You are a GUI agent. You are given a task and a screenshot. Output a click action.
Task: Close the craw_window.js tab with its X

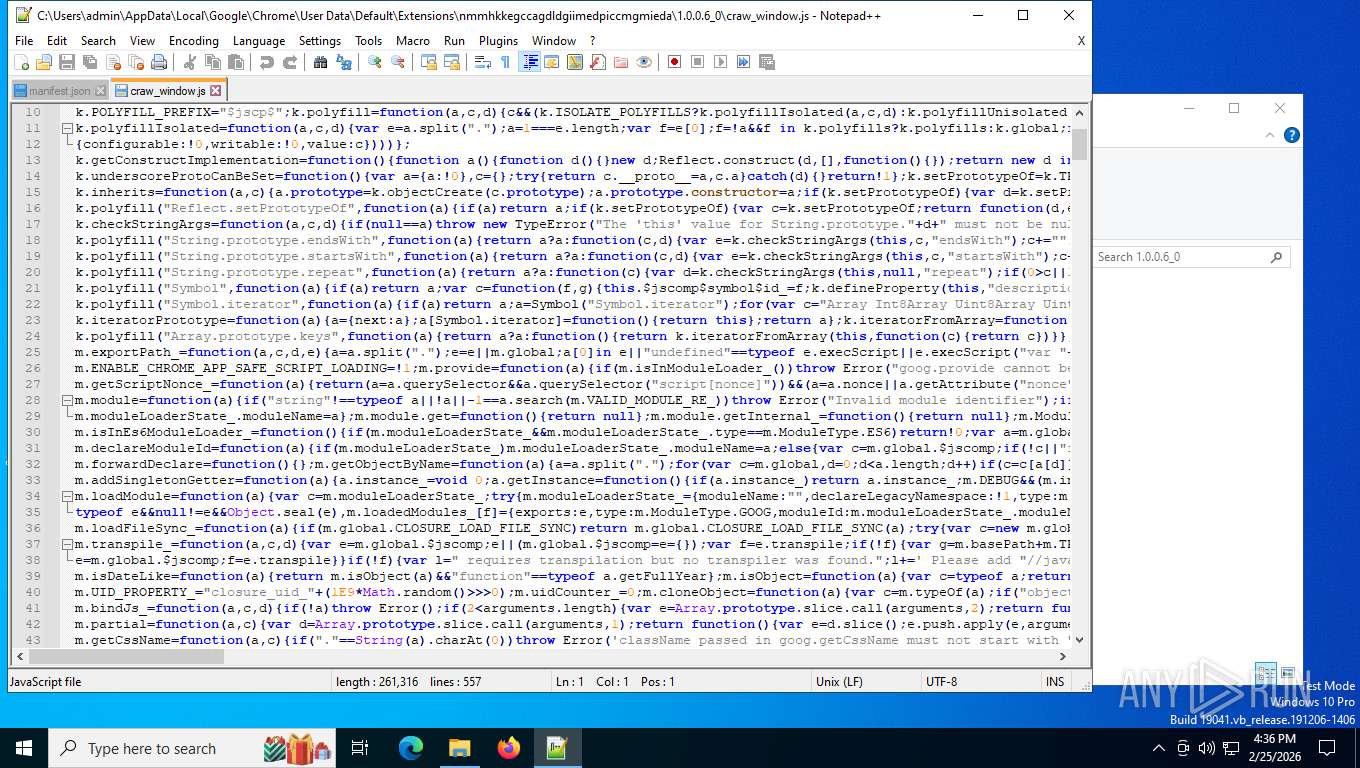pyautogui.click(x=215, y=90)
